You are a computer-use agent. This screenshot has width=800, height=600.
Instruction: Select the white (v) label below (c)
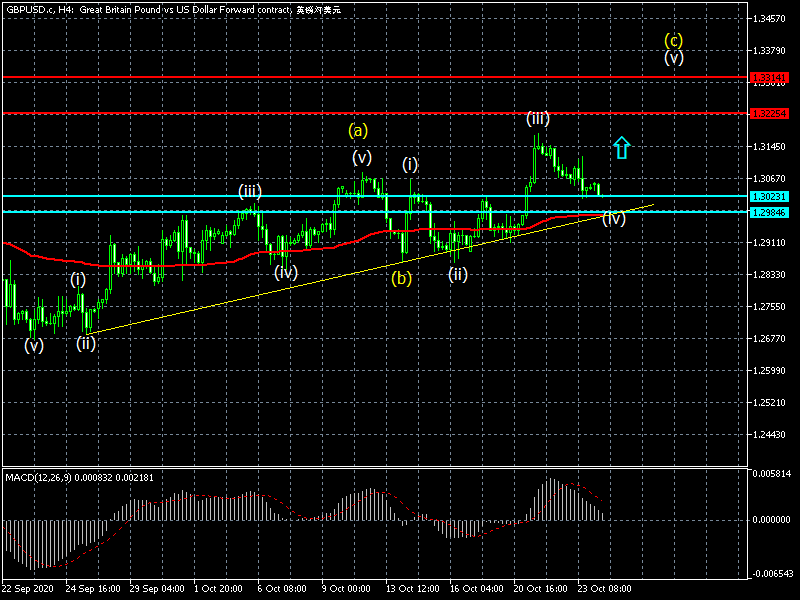pyautogui.click(x=674, y=58)
